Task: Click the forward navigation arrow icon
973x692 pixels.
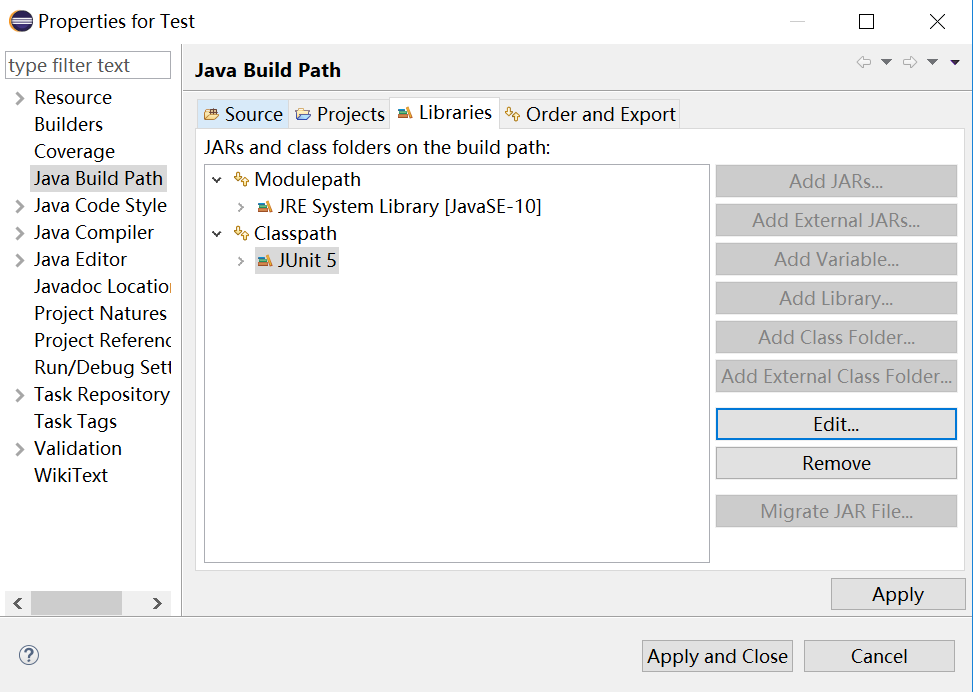Action: click(910, 62)
